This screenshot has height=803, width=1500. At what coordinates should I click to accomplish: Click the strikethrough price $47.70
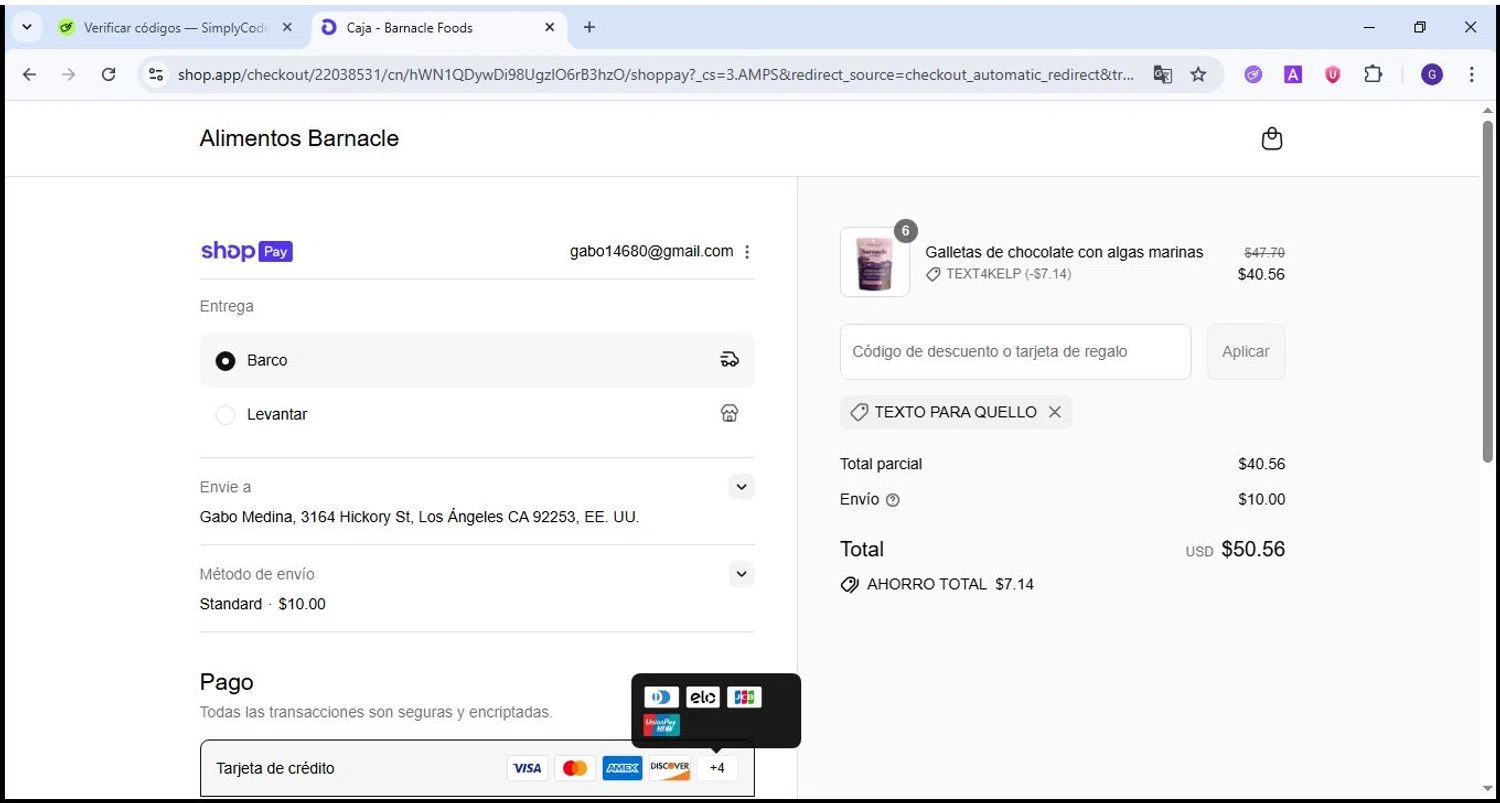[1264, 253]
